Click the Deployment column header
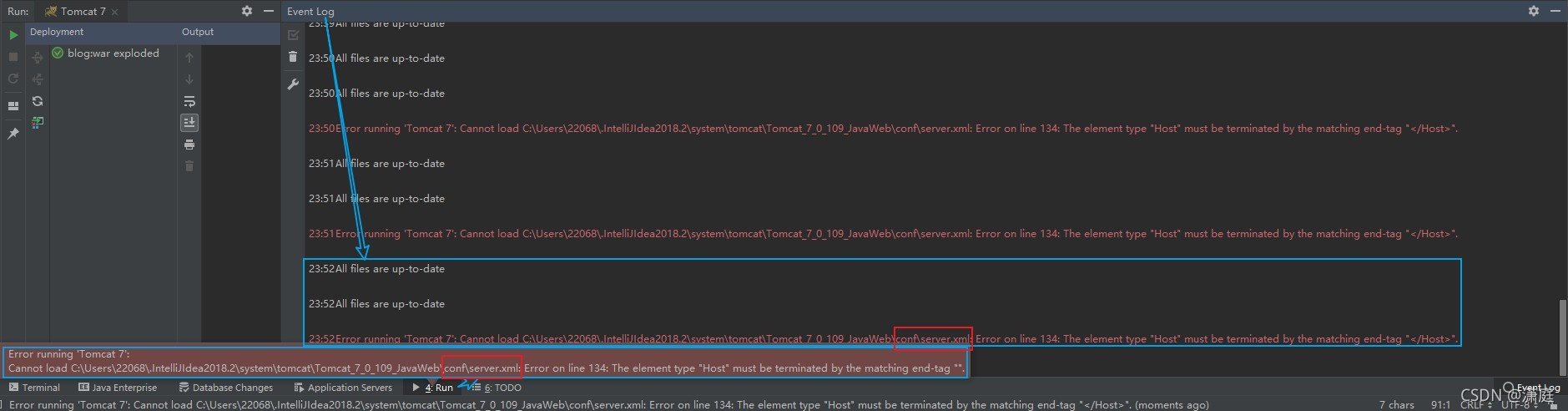1568x411 pixels. (x=57, y=32)
